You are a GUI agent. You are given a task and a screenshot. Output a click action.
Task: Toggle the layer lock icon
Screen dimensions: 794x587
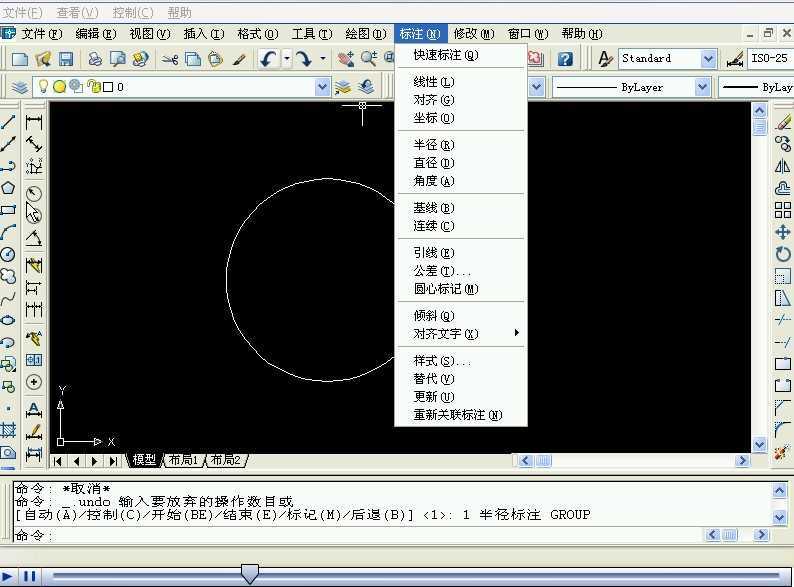pos(94,87)
